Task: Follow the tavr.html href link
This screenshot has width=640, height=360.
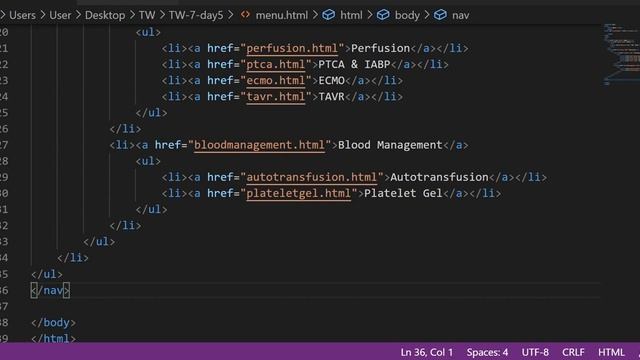Action: [276, 97]
